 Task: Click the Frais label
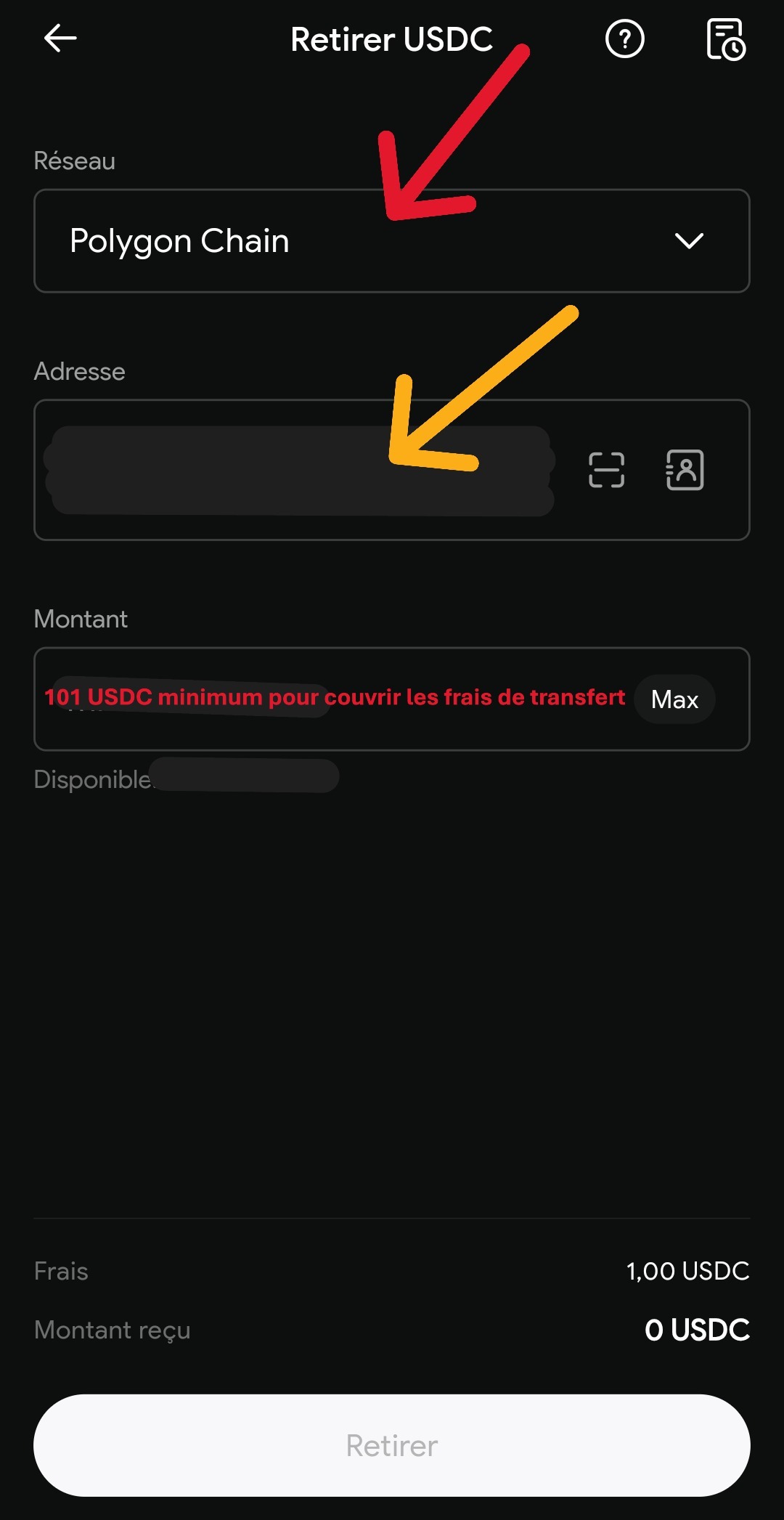pos(61,1271)
